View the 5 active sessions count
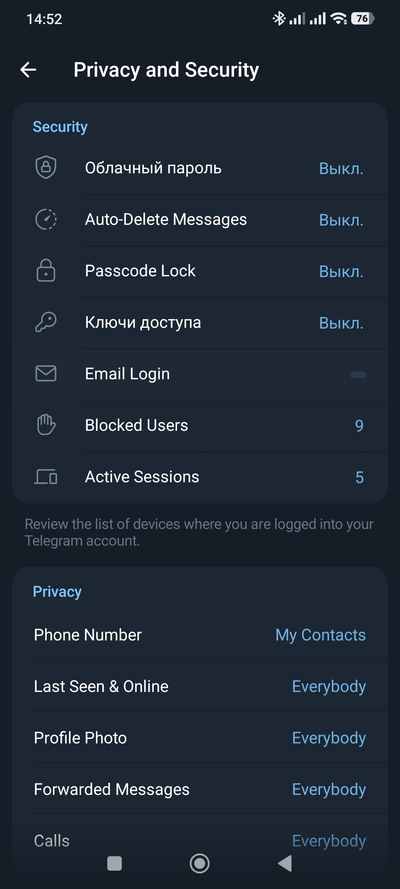400x889 pixels. (359, 477)
